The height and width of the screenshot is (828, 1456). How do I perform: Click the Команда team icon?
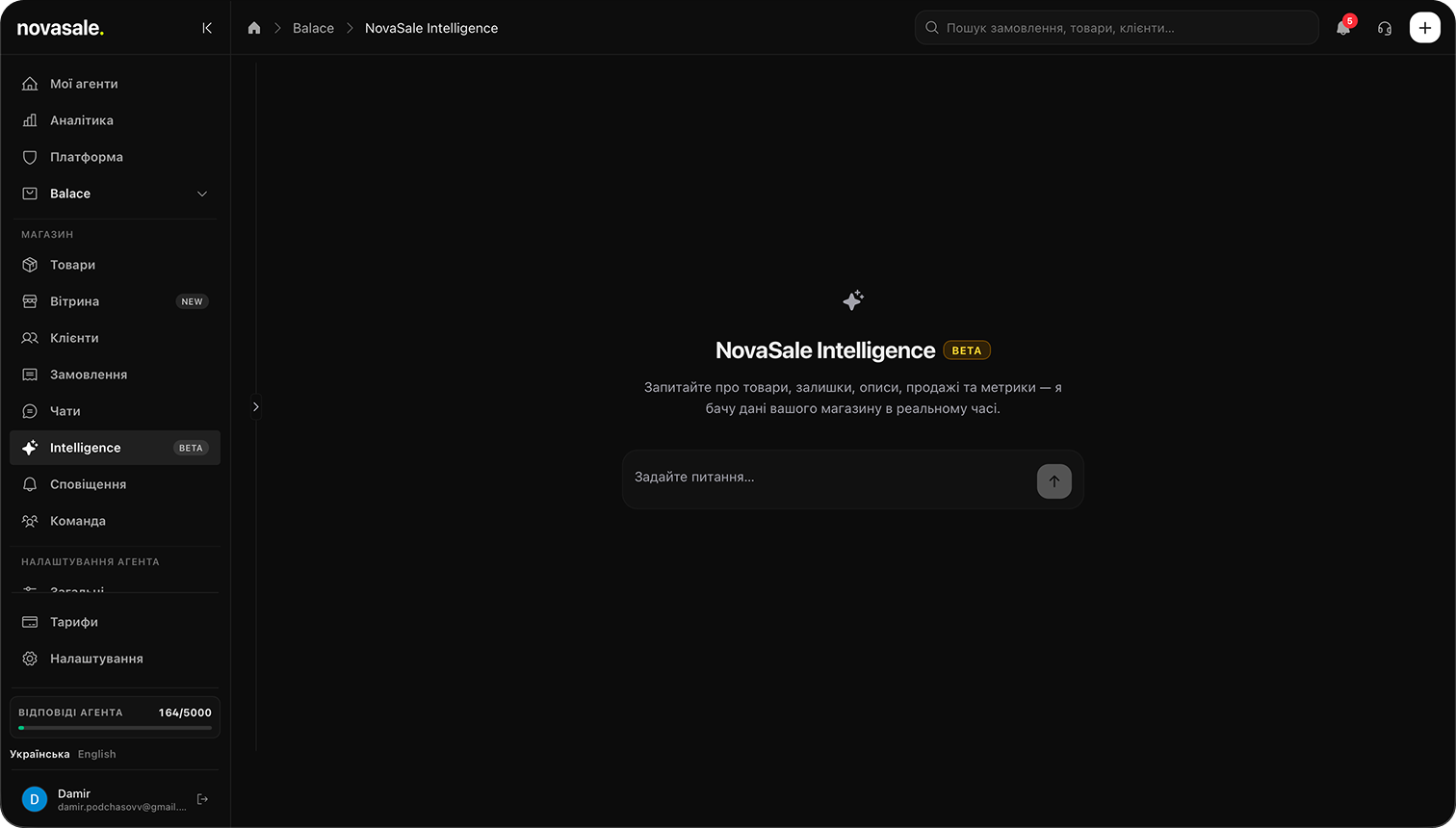pos(30,521)
